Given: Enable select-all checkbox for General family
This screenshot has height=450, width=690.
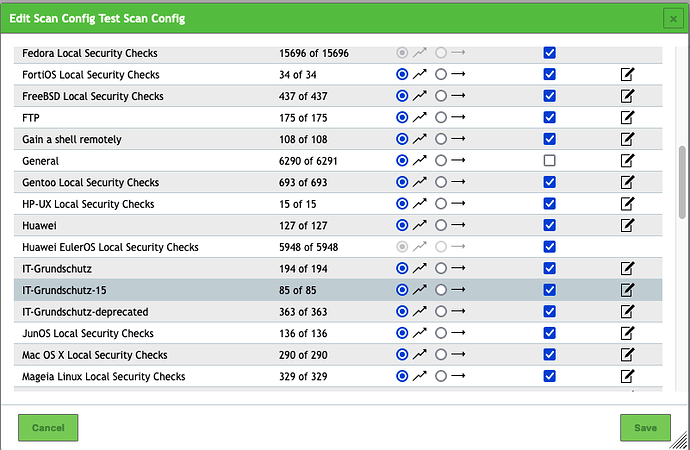Looking at the screenshot, I should coord(549,161).
